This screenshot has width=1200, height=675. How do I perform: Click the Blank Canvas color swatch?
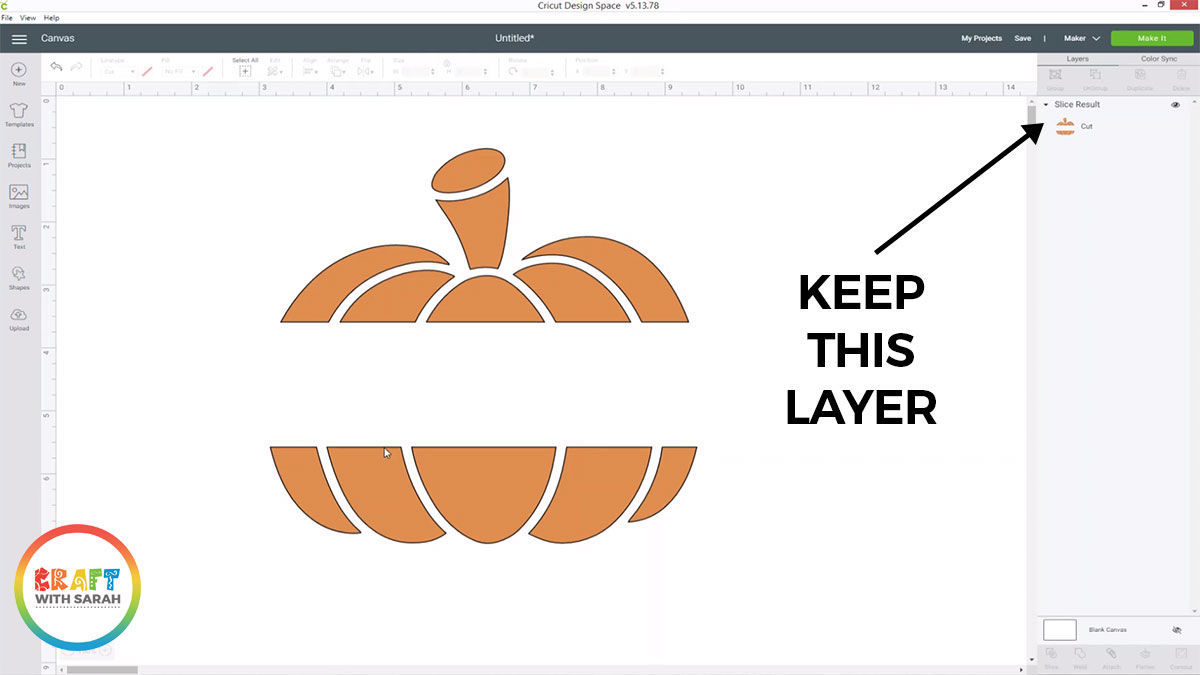click(1060, 630)
